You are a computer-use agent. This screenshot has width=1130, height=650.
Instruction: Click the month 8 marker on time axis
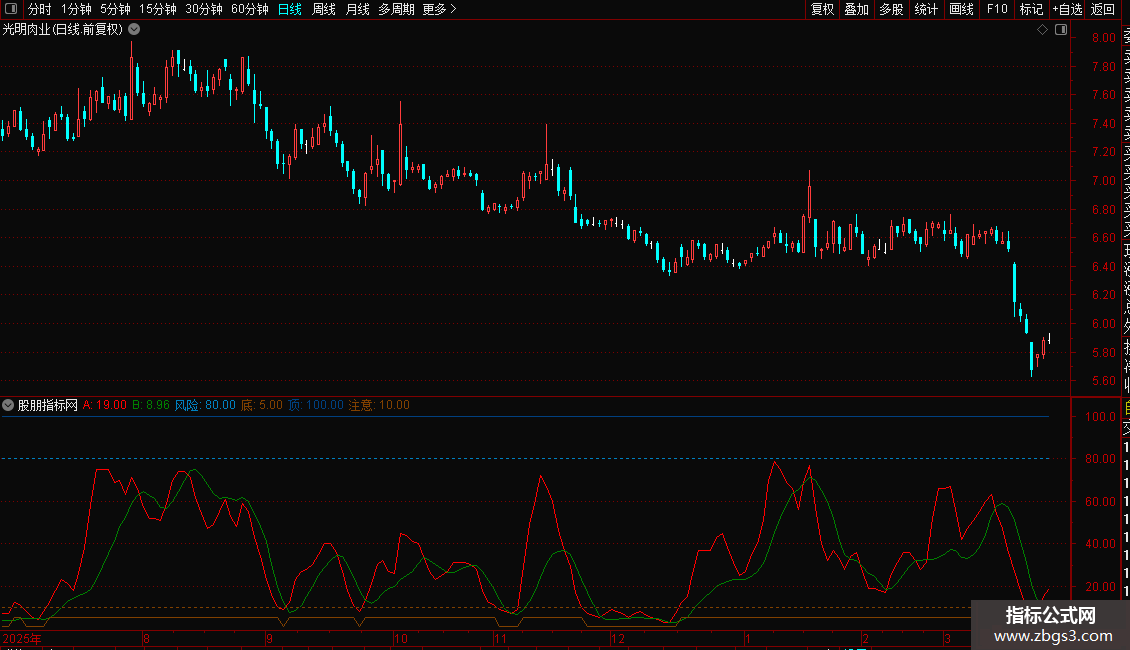146,638
